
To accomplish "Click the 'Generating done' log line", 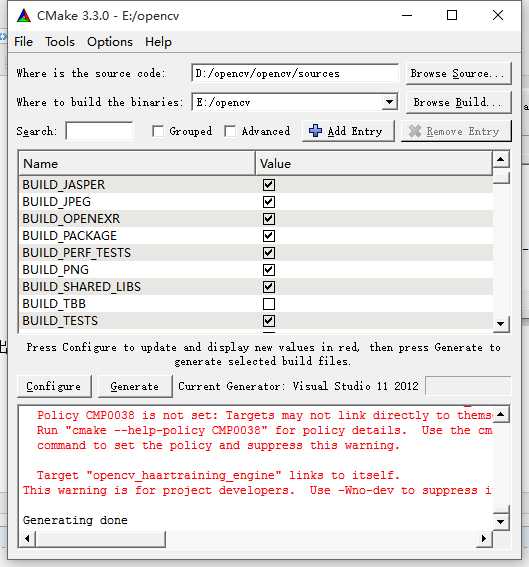I will [75, 520].
